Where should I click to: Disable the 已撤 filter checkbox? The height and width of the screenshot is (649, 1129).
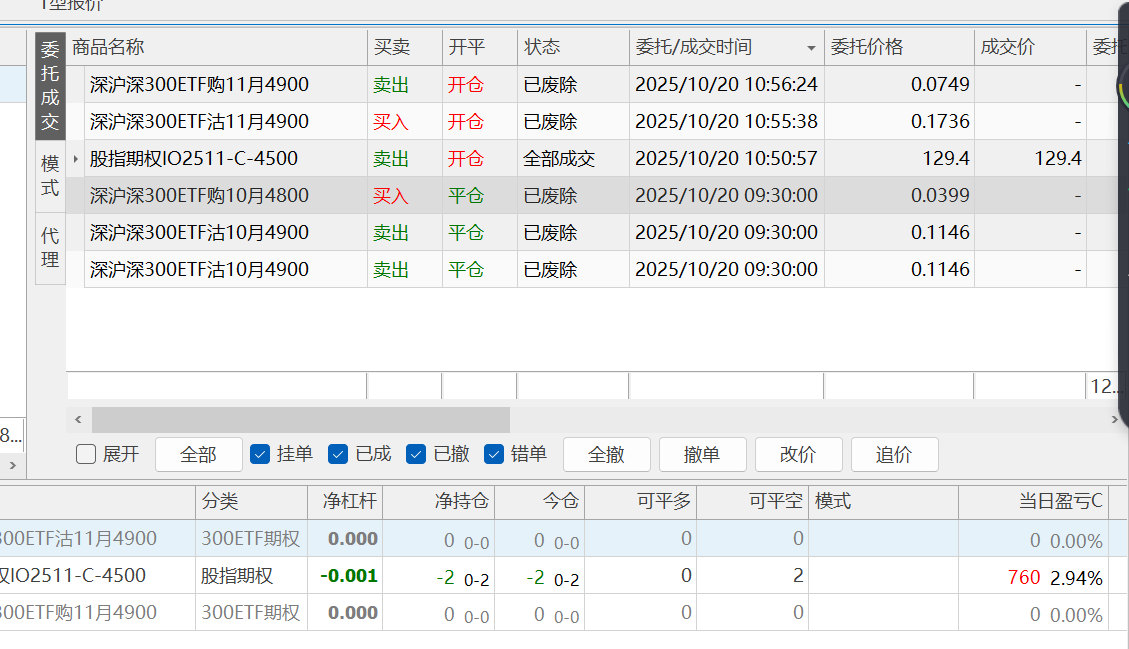tap(416, 455)
